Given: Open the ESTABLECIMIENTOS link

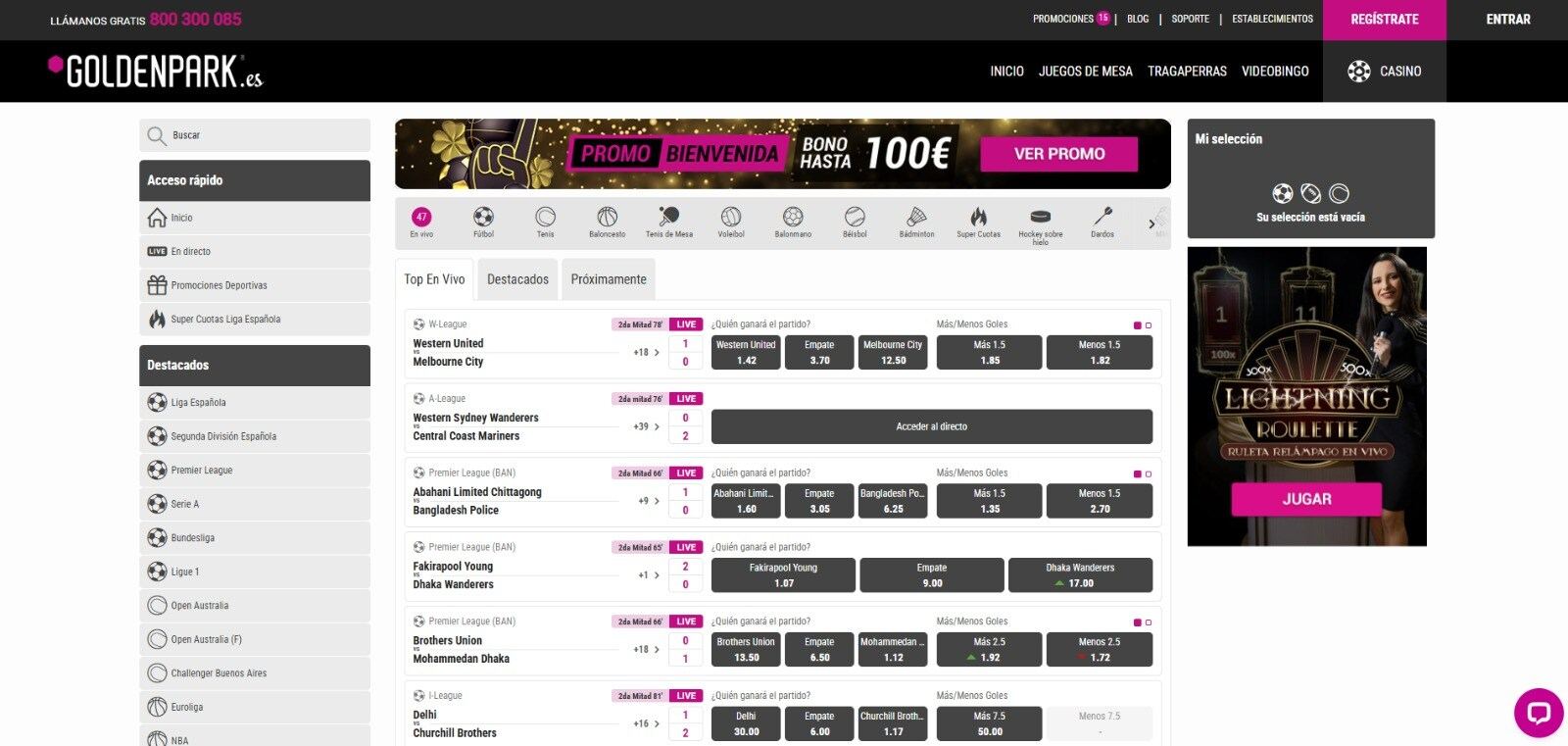Looking at the screenshot, I should (1272, 19).
